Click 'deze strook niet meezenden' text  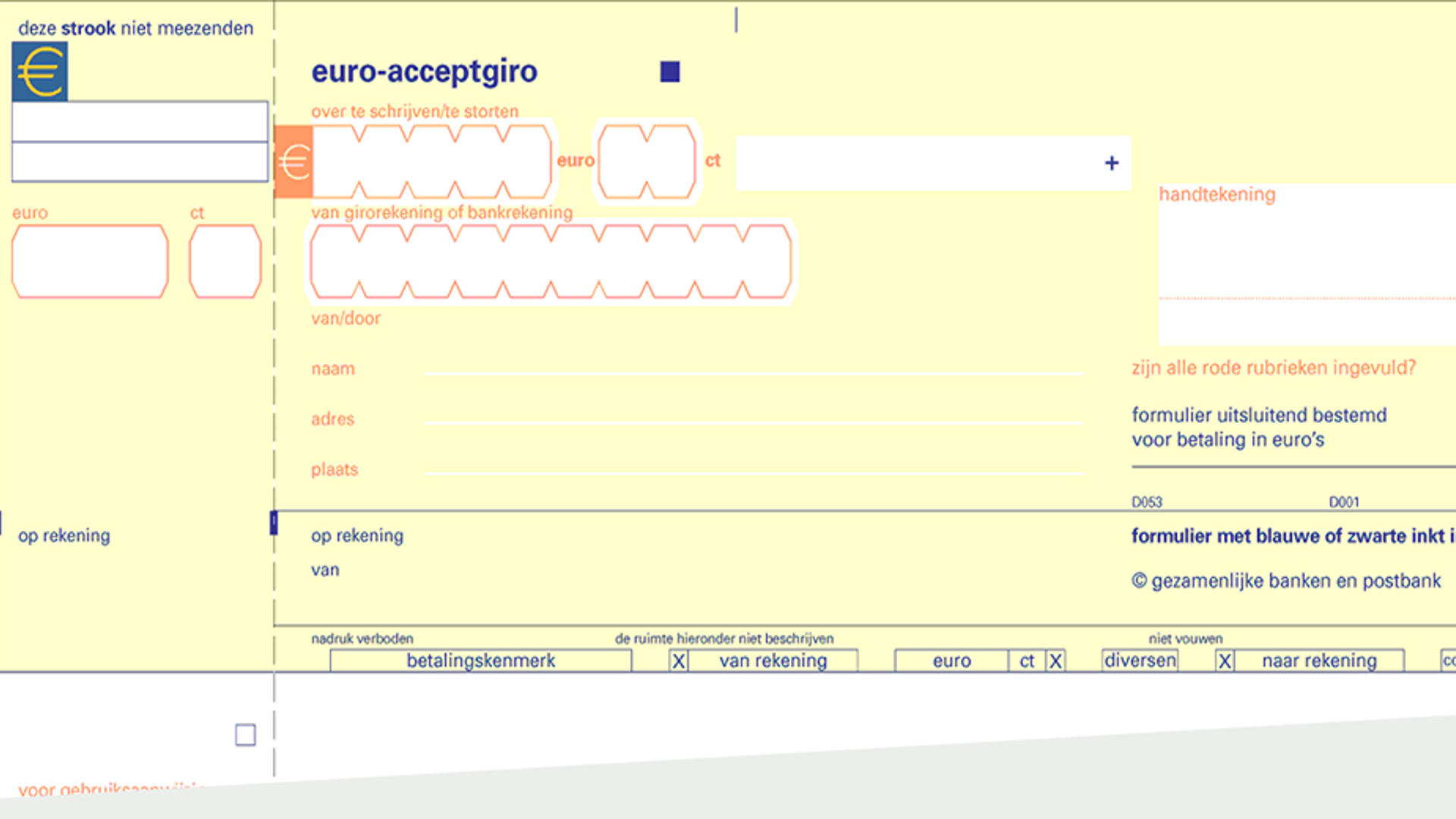[136, 28]
